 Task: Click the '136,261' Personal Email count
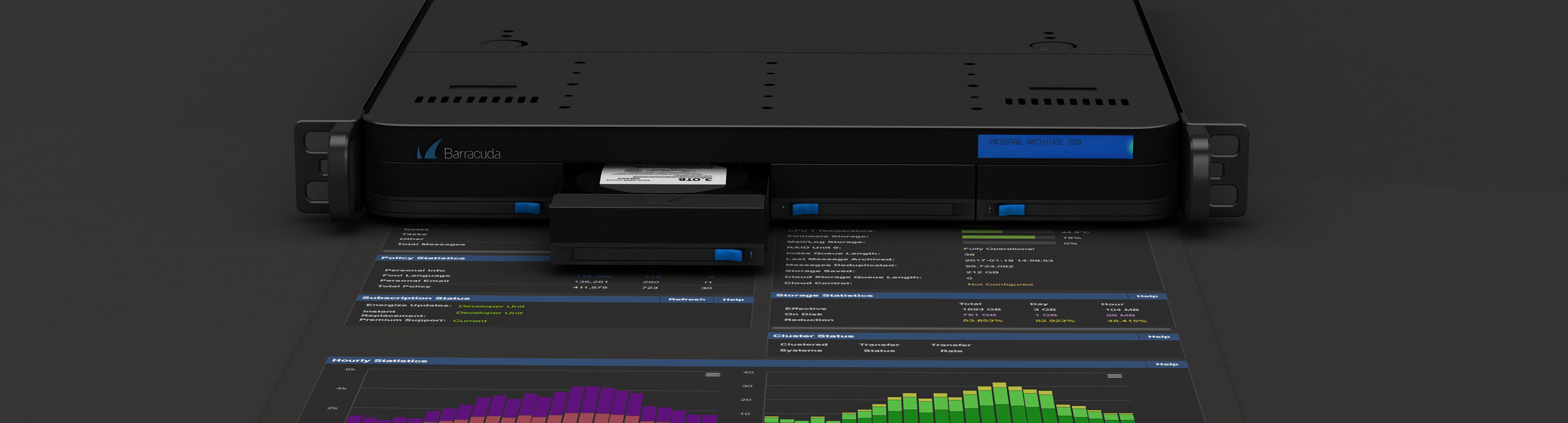click(x=591, y=282)
